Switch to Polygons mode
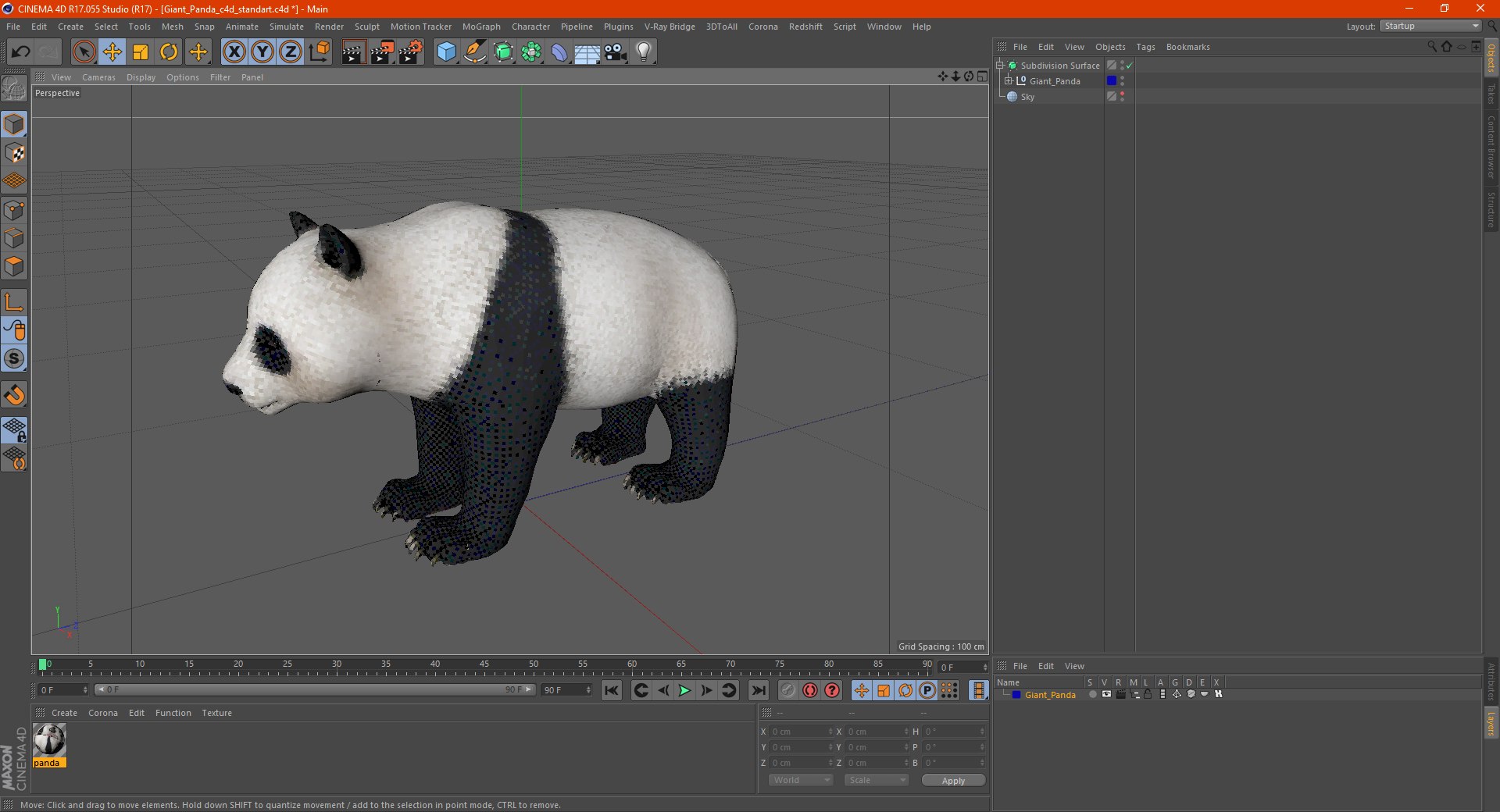Image resolution: width=1500 pixels, height=812 pixels. tap(14, 266)
